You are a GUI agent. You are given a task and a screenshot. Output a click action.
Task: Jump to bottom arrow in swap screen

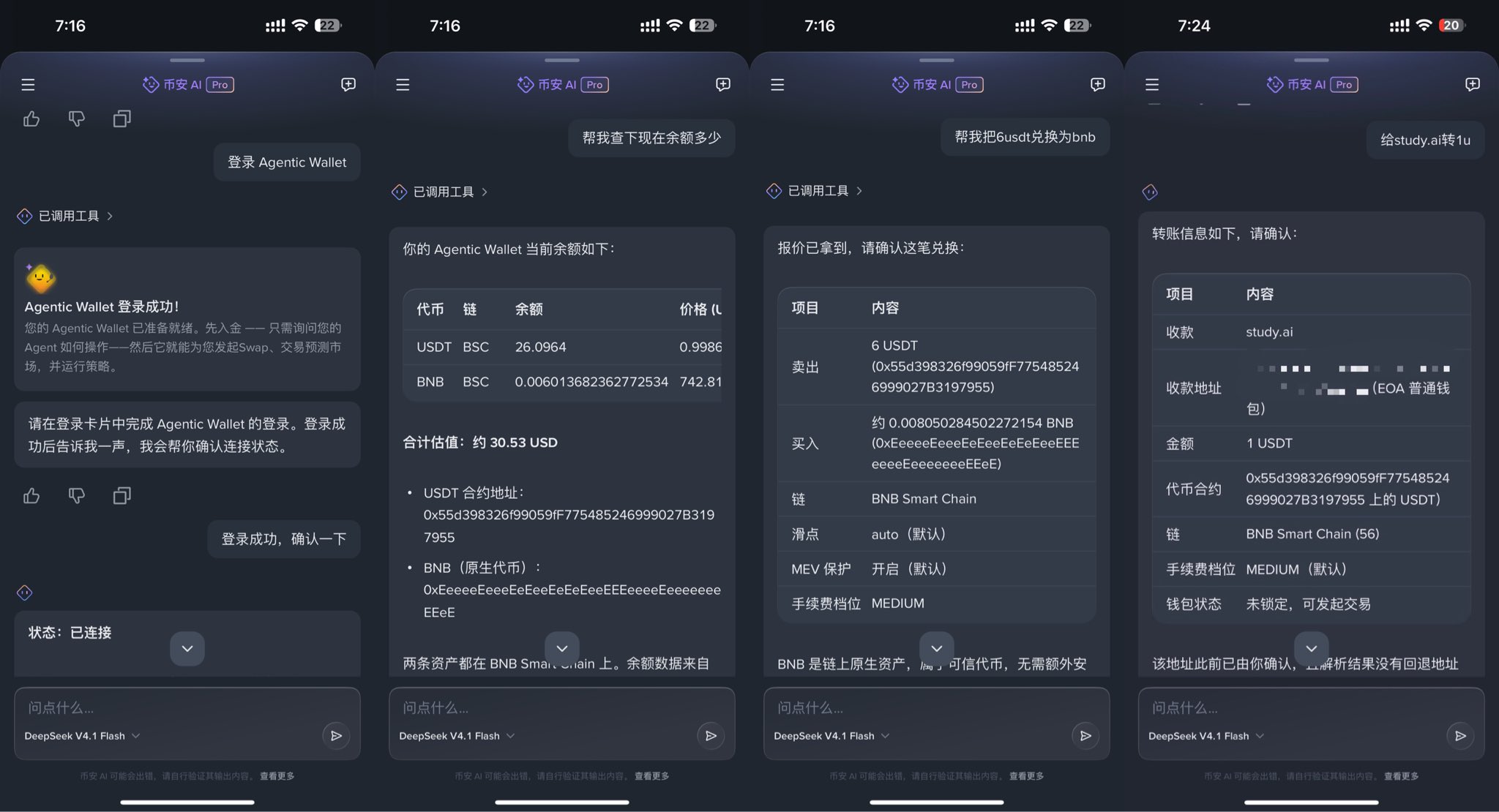click(x=937, y=649)
